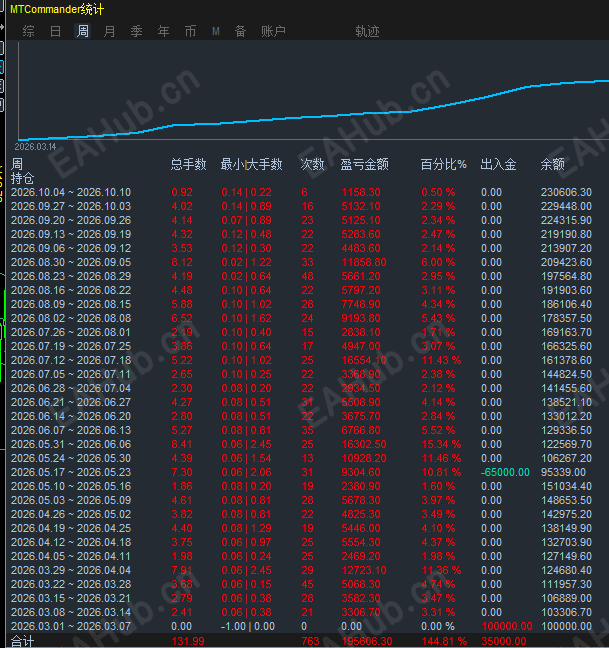Select the week row 2026.07.26 ~ 2026.08.01
The height and width of the screenshot is (648, 609).
pyautogui.click(x=301, y=333)
